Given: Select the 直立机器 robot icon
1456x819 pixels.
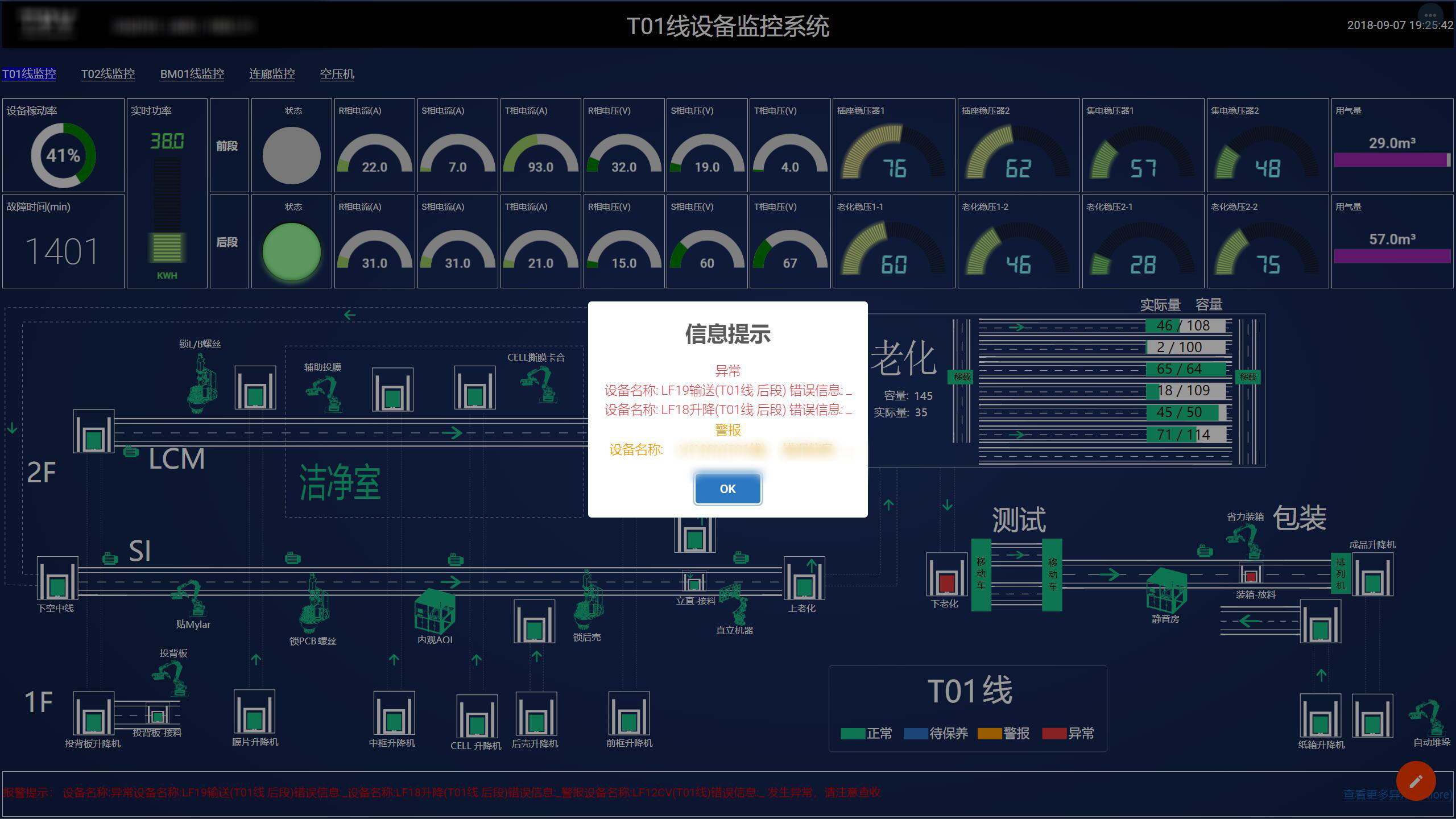Looking at the screenshot, I should pos(735,604).
